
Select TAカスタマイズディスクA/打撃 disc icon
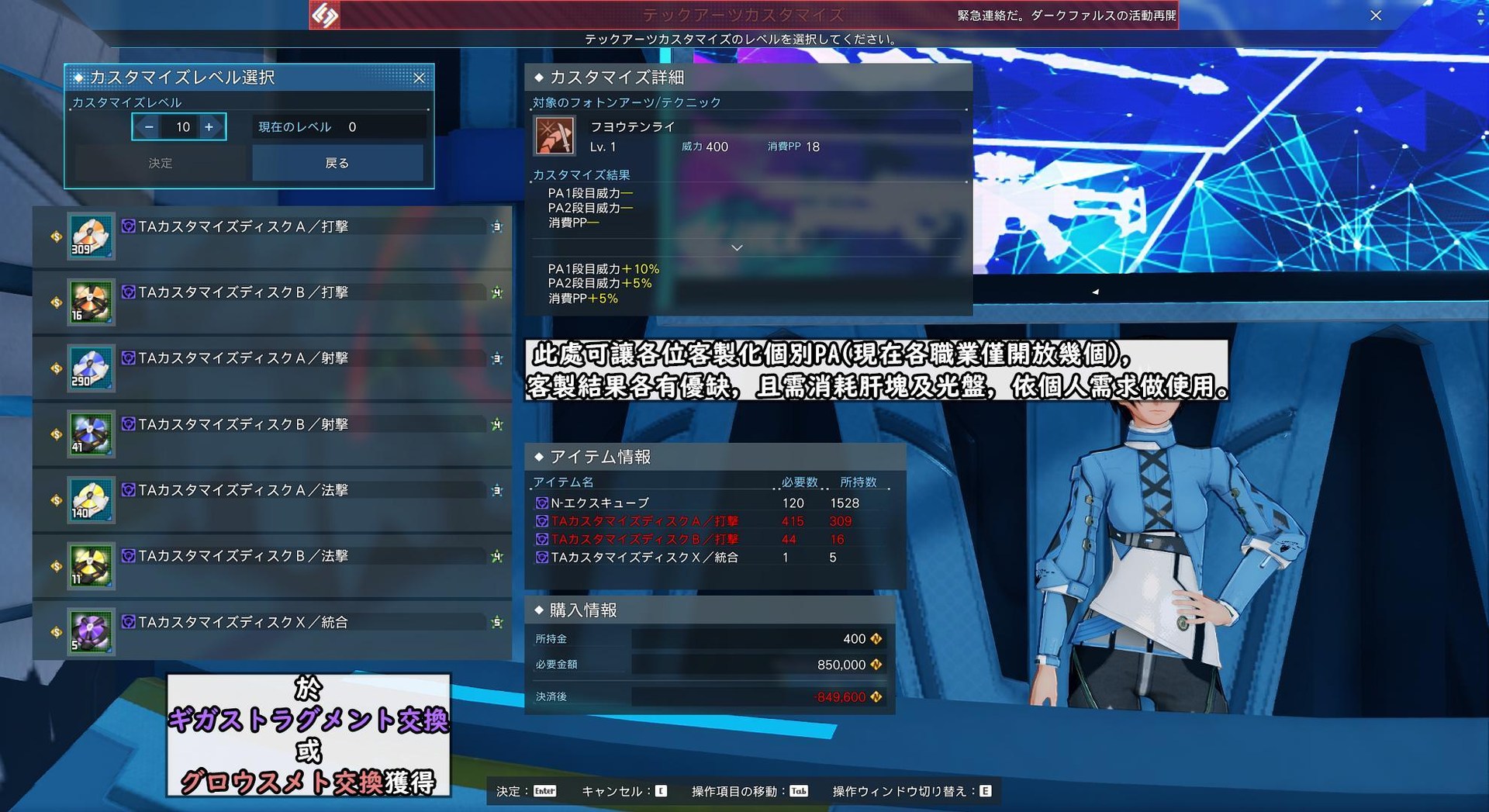pyautogui.click(x=91, y=236)
